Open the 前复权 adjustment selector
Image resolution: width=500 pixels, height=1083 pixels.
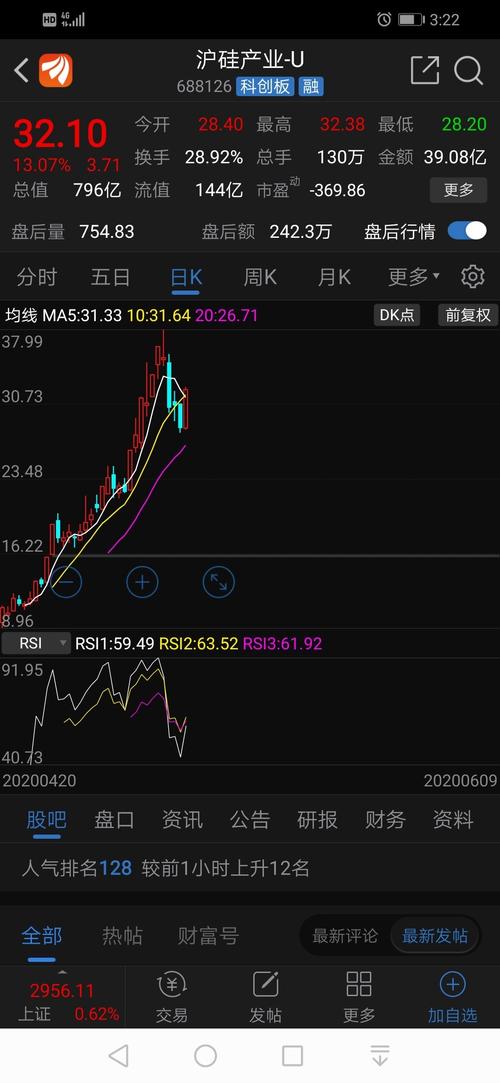468,315
